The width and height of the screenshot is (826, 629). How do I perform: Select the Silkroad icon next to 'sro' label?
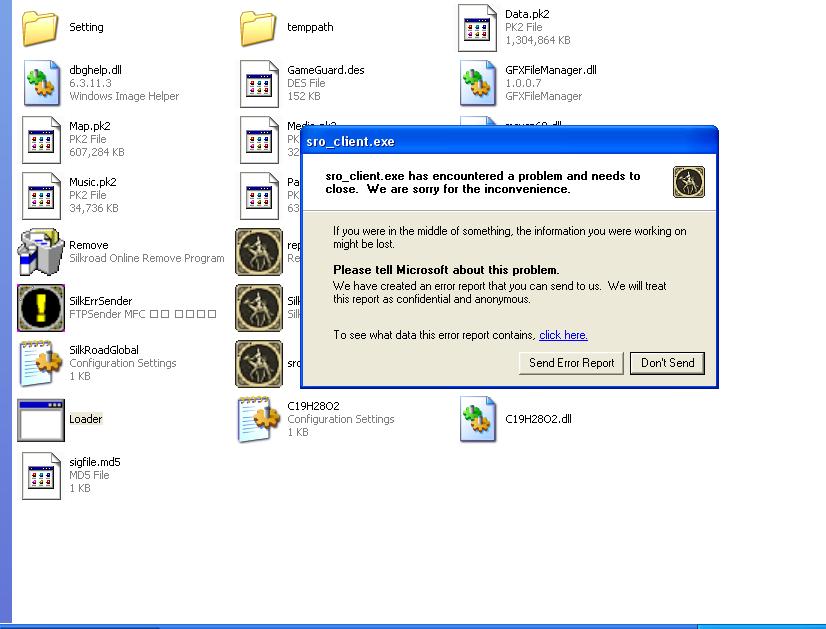tap(259, 363)
